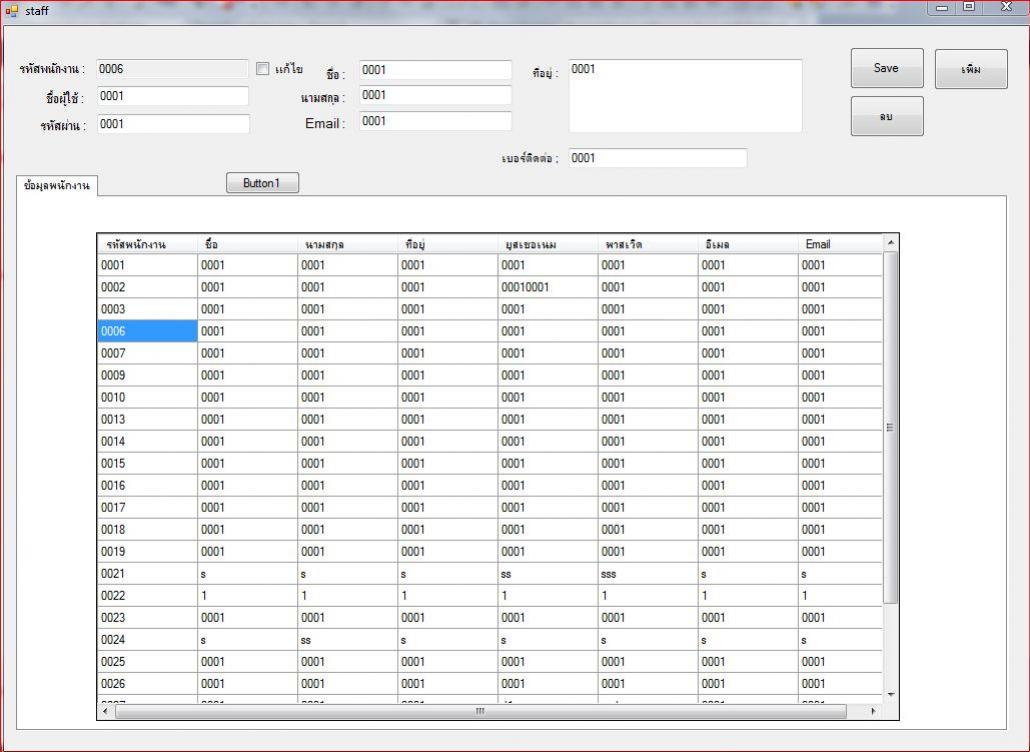Viewport: 1030px width, 752px height.
Task: Click the ชื่อผู้ใช้ input field
Action: point(172,96)
